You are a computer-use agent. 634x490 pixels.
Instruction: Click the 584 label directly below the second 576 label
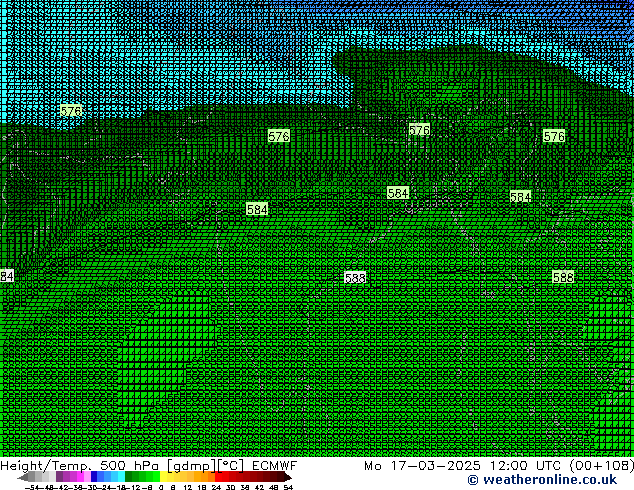click(x=257, y=209)
